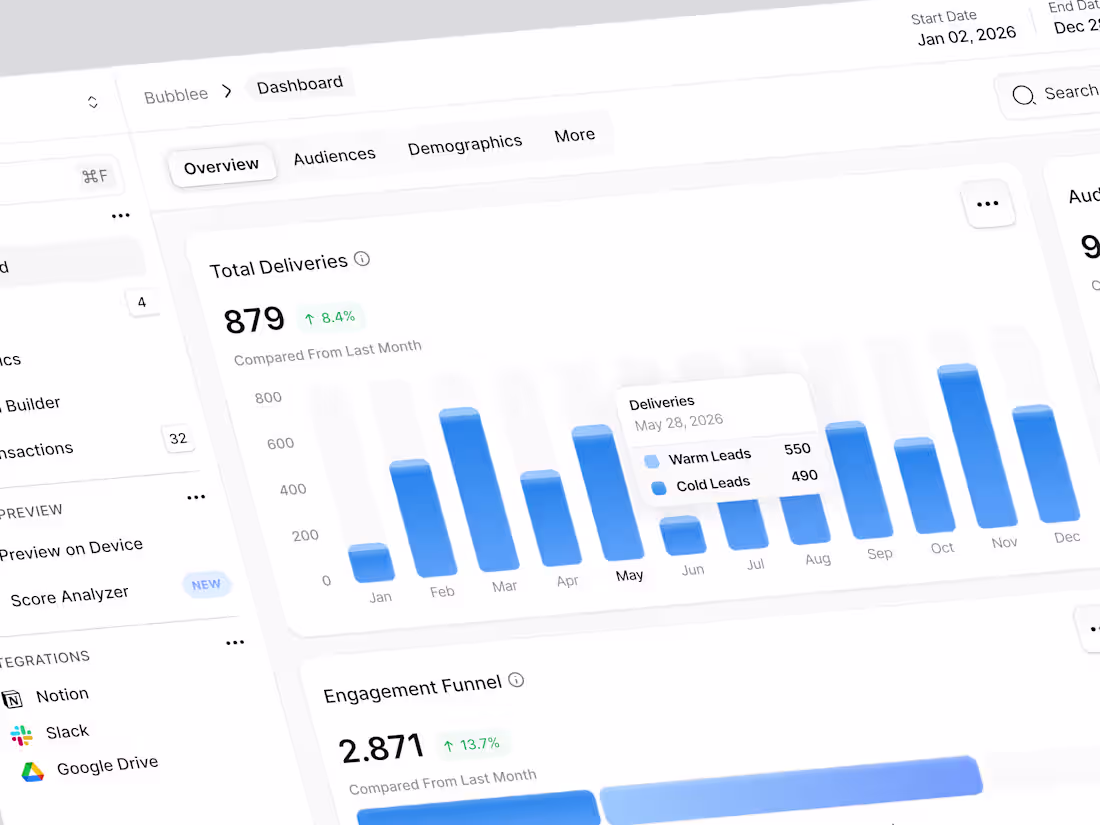Click the Bubblee breadcrumb link
1100x825 pixels.
(176, 94)
